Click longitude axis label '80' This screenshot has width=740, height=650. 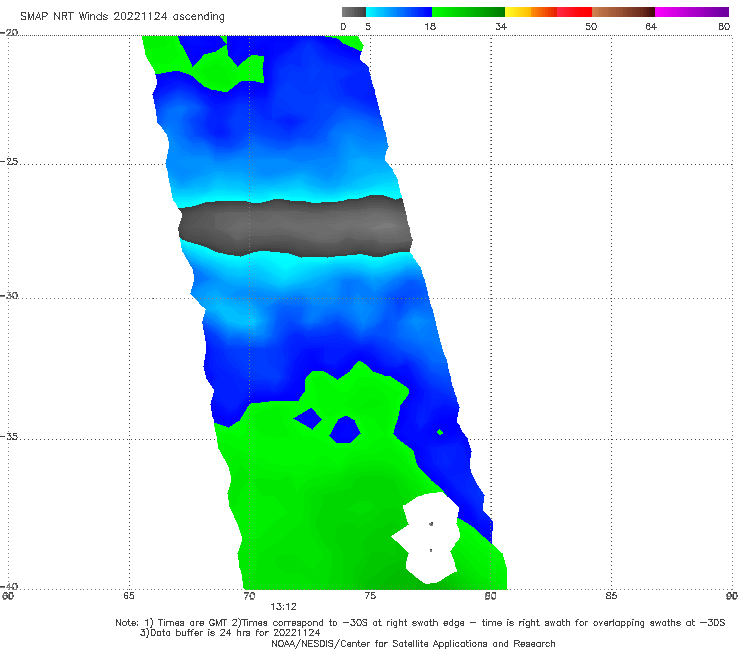tap(491, 596)
